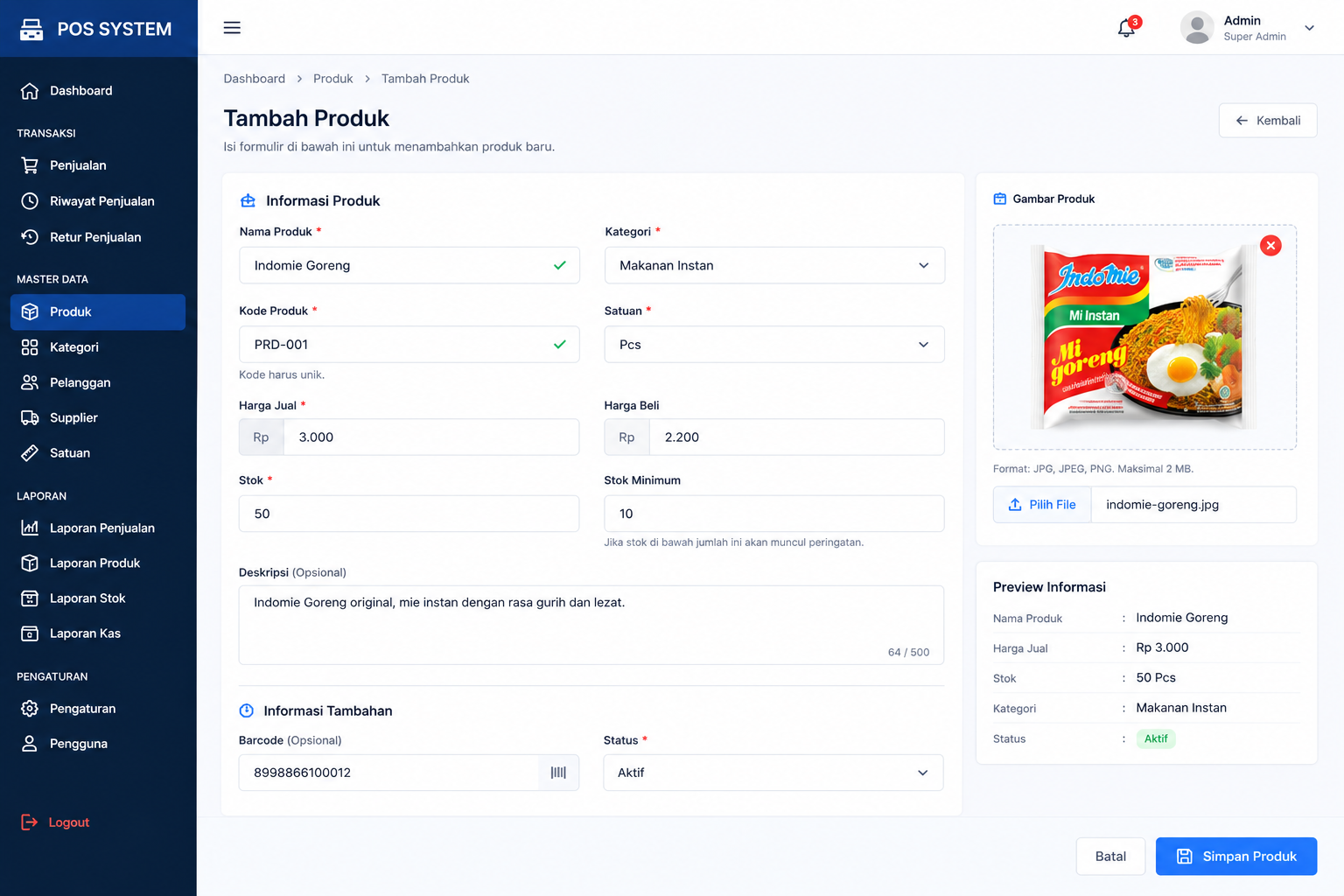This screenshot has height=896, width=1344.
Task: Click 'Rp 3.000' in Preview Informasi
Action: tap(1163, 647)
